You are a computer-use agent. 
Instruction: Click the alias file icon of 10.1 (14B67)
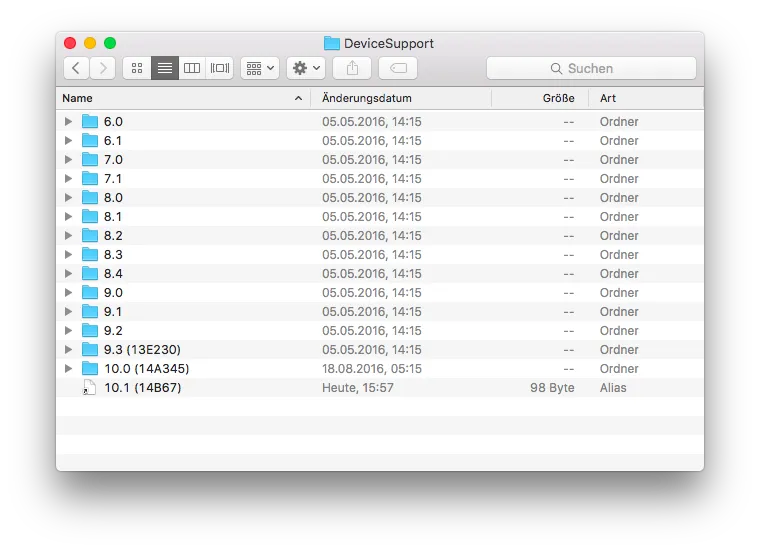pos(90,387)
